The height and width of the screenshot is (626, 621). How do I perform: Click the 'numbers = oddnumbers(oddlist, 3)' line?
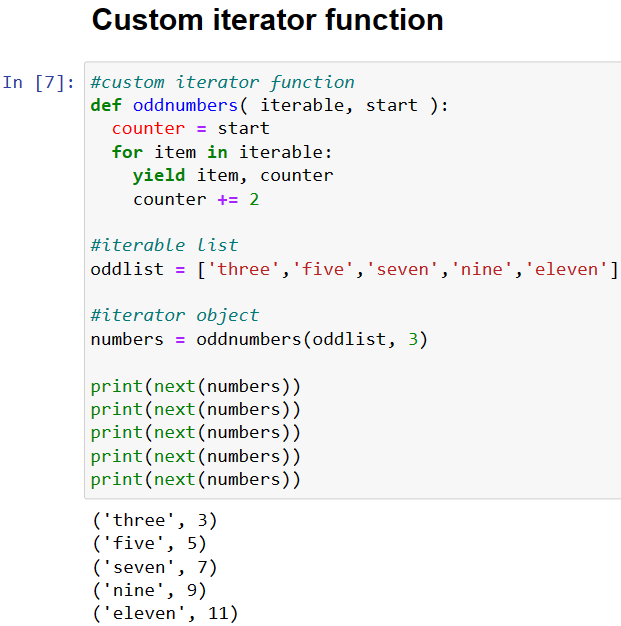pyautogui.click(x=259, y=339)
